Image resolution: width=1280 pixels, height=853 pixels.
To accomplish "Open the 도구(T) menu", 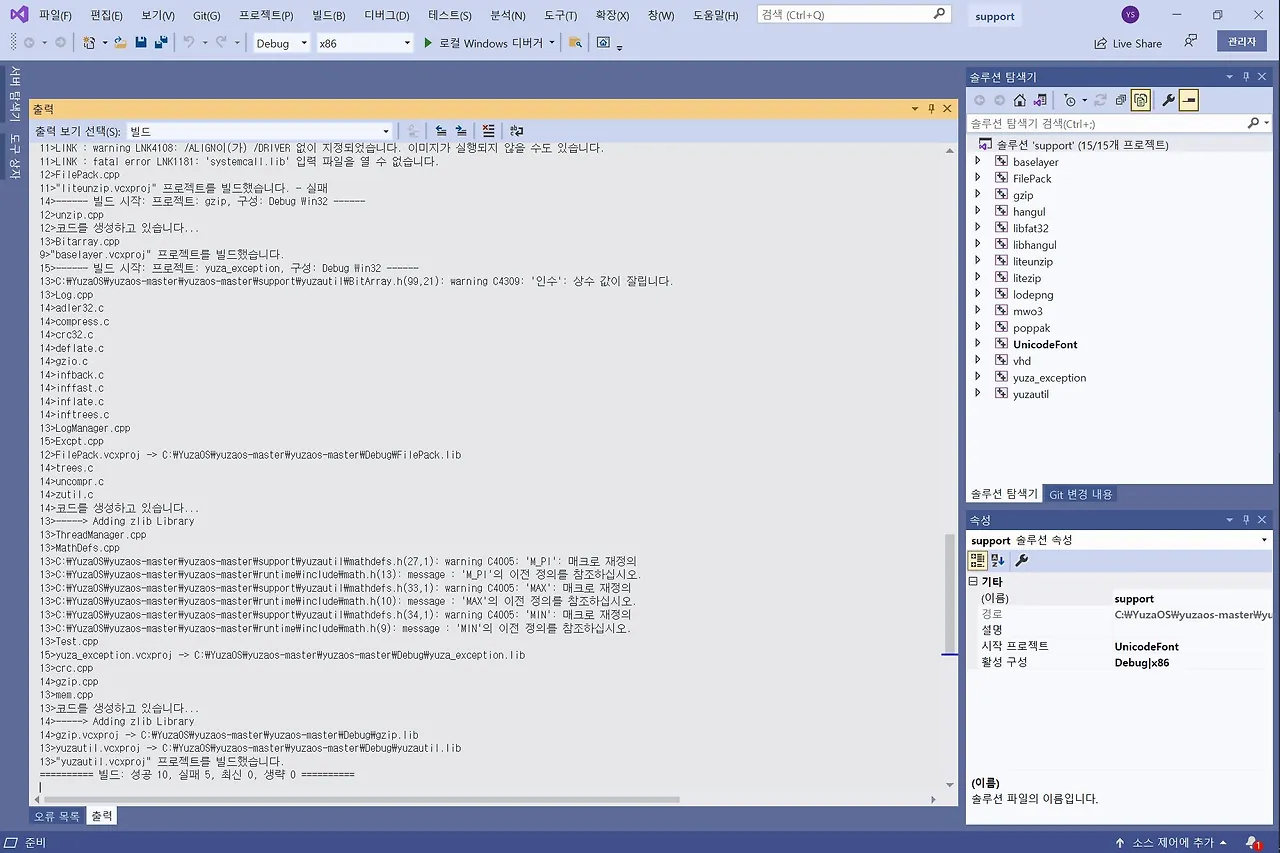I will pyautogui.click(x=560, y=15).
